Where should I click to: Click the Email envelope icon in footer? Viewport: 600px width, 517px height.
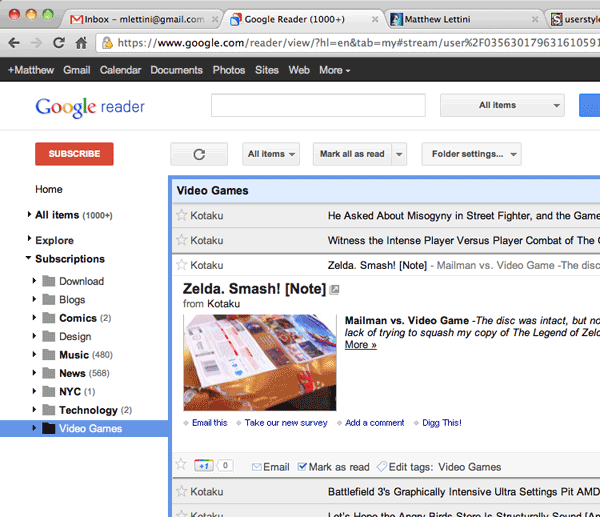(x=257, y=467)
